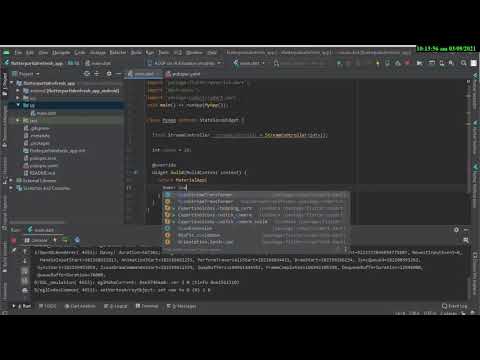The image size is (480, 360).
Task: Click the up arrow icon in console gutter
Action: pos(25,252)
